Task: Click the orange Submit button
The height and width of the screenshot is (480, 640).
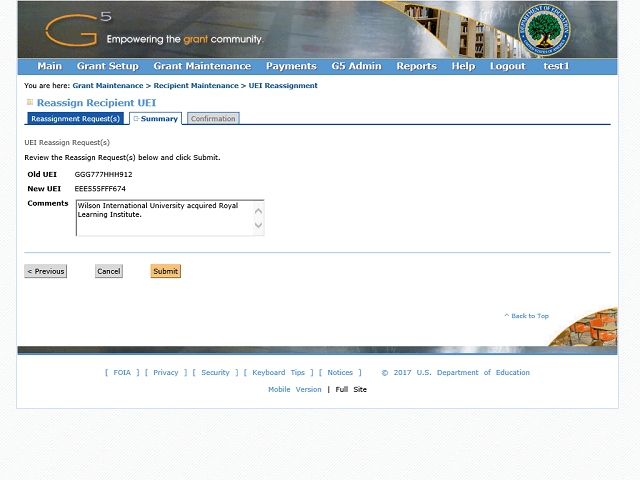Action: tap(165, 271)
